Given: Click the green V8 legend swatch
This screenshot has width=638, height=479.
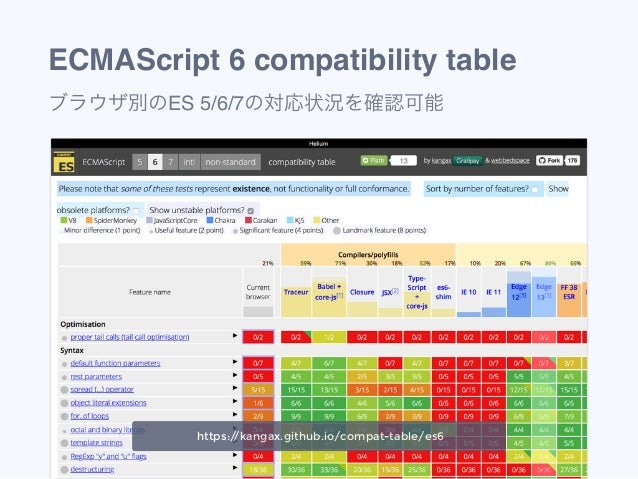Looking at the screenshot, I should (x=63, y=220).
